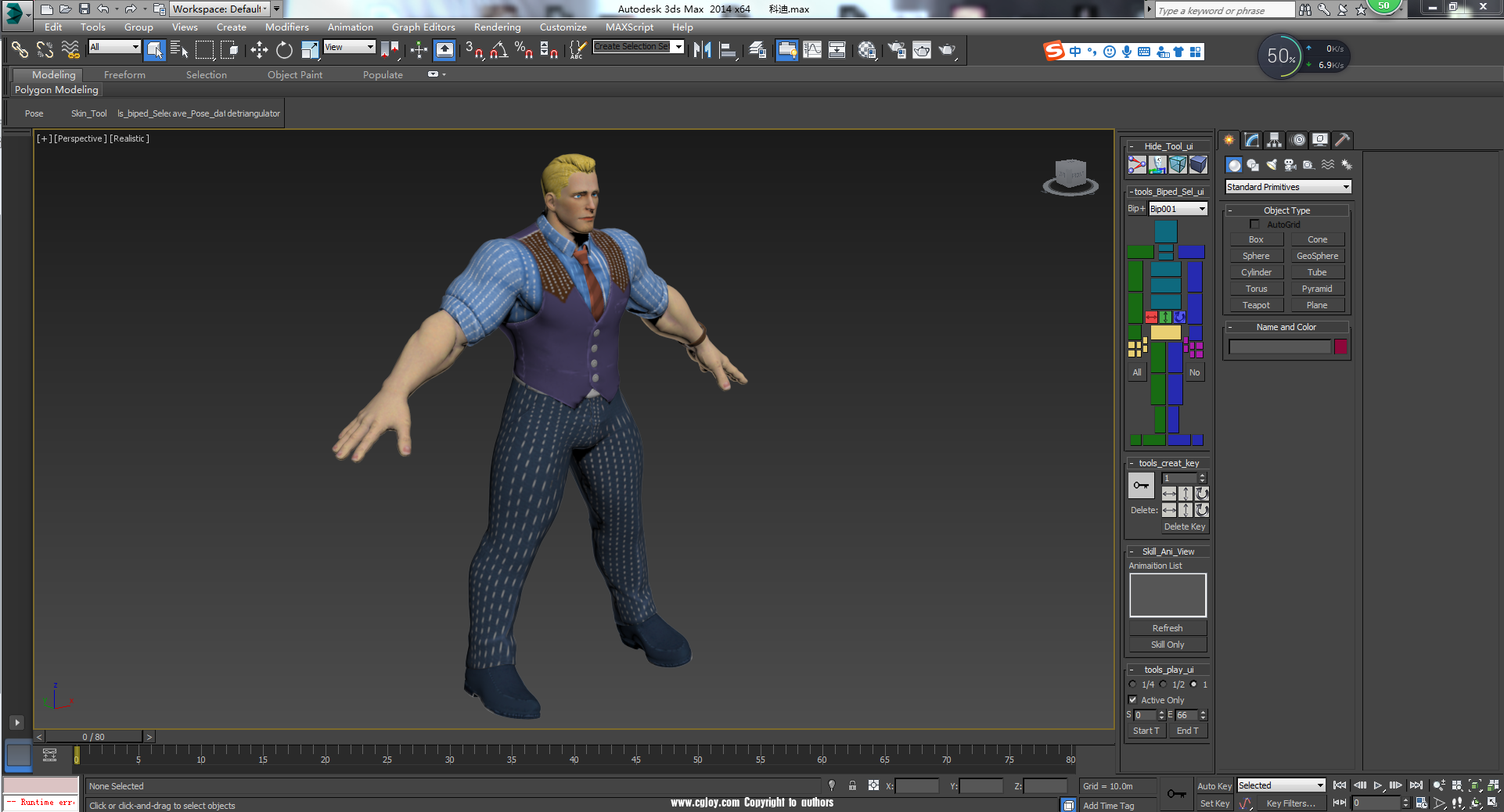Screen dimensions: 1504x812
Task: Expand the Bip001 biped dropdown
Action: point(1178,209)
